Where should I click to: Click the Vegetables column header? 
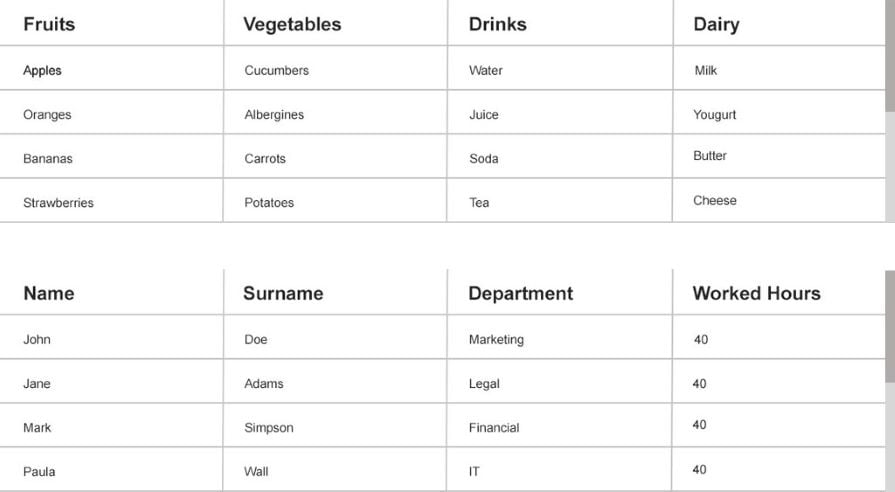coord(292,24)
